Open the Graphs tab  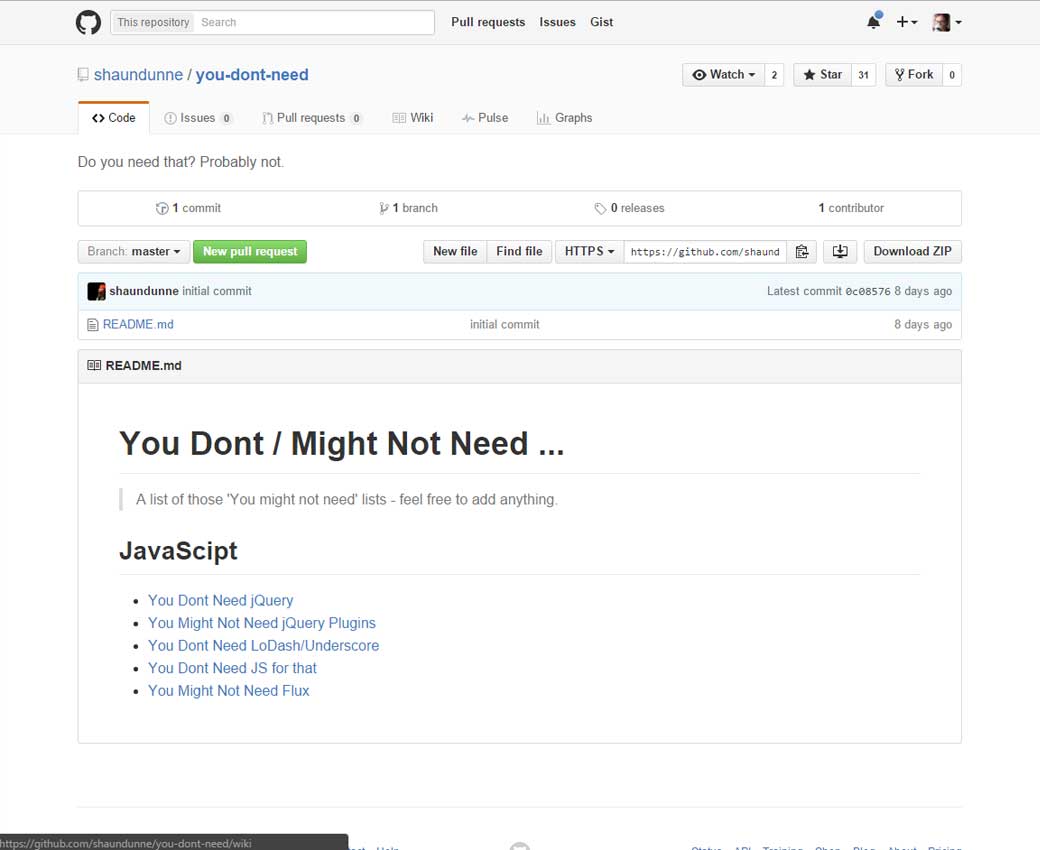(565, 118)
